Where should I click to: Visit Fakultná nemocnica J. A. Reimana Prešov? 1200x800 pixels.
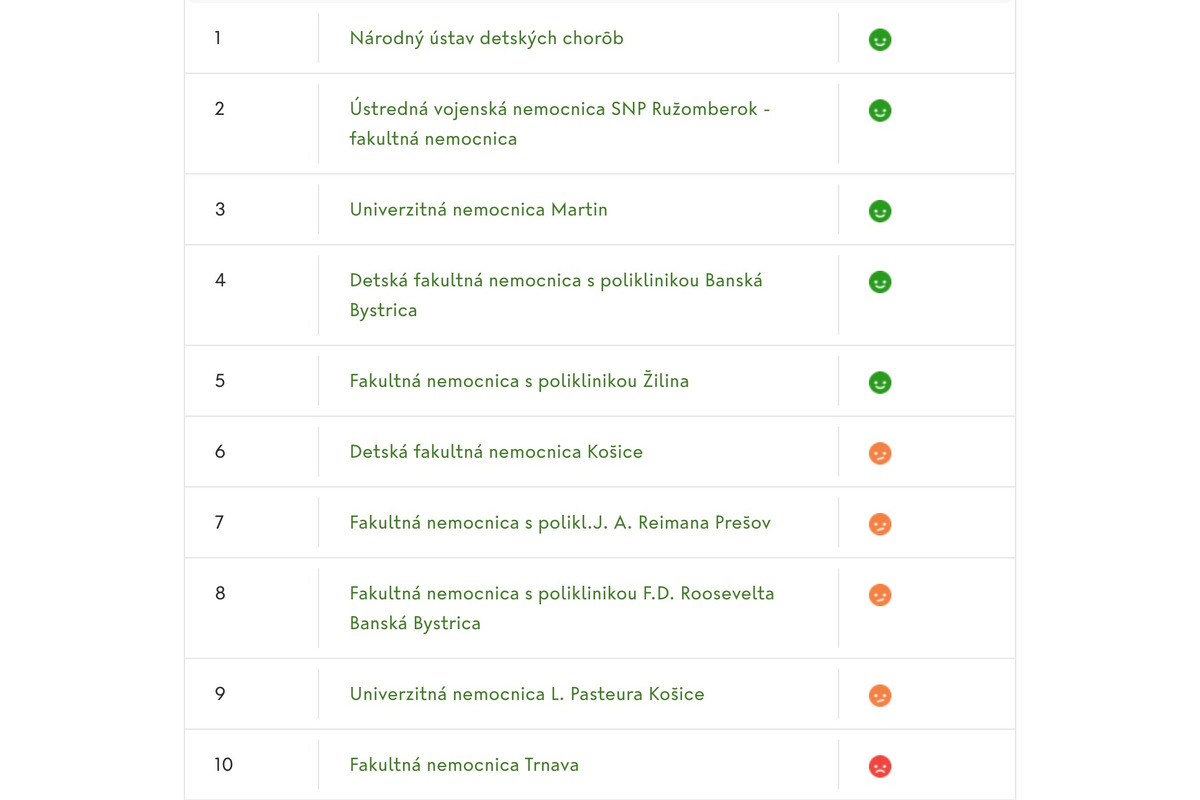(x=559, y=523)
